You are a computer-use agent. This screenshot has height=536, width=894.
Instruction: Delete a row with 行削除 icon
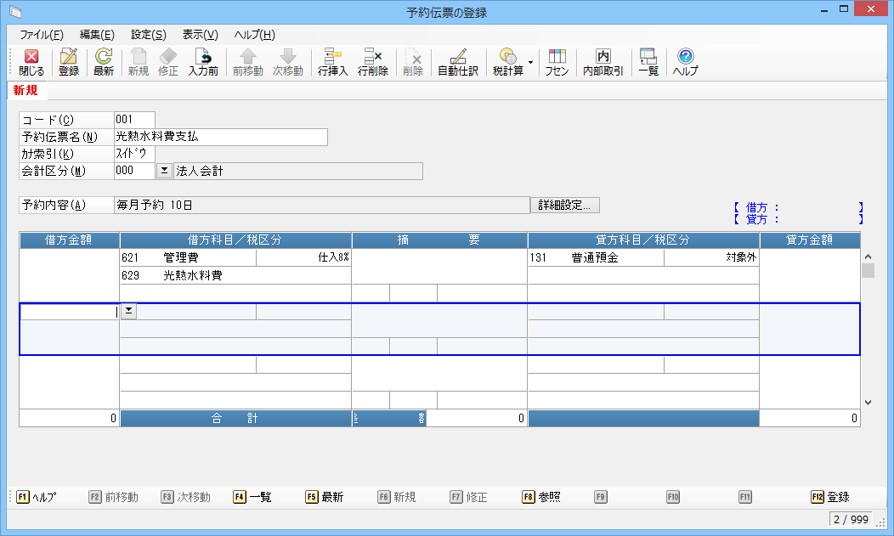point(372,62)
